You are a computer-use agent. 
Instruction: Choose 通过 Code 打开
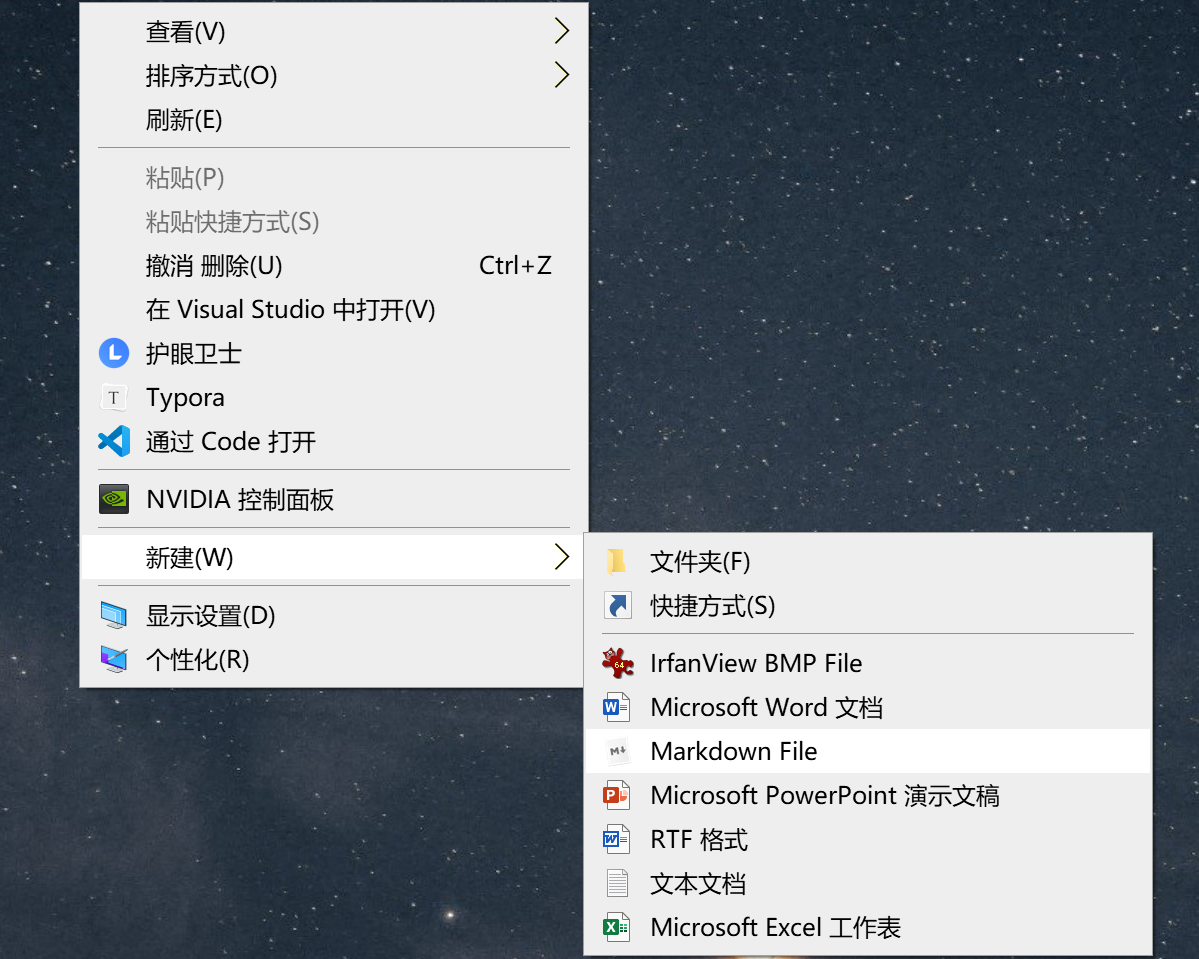(x=334, y=441)
